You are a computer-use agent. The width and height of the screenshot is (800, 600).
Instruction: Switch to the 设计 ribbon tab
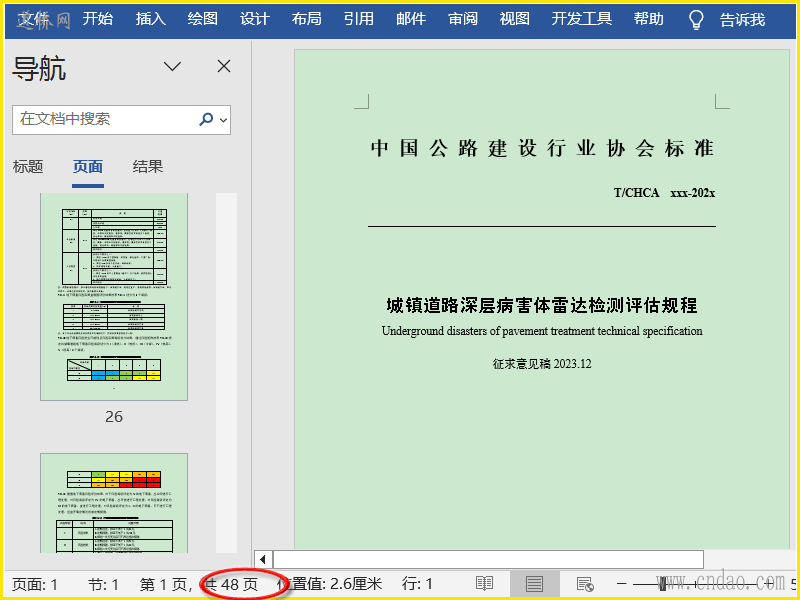255,19
